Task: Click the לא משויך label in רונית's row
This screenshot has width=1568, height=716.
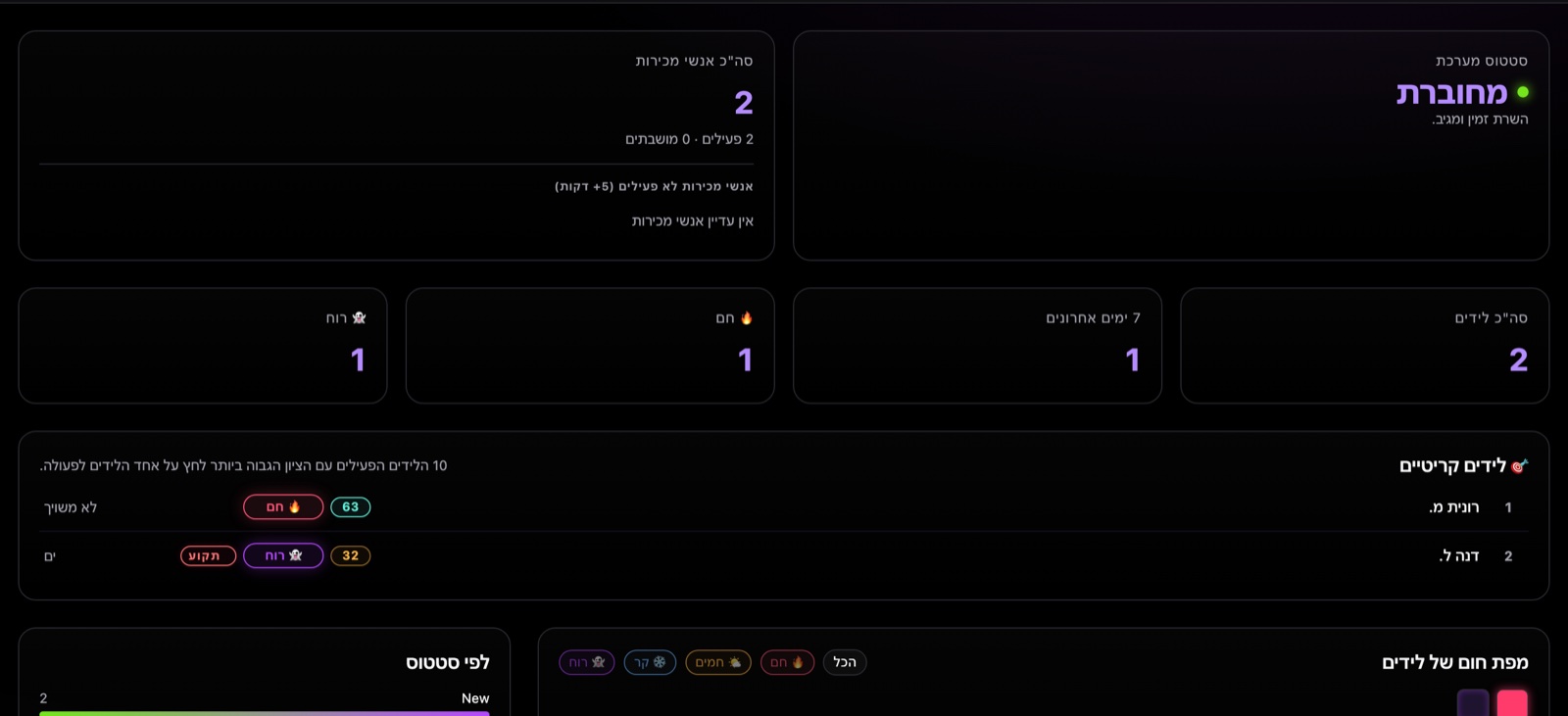Action: (71, 507)
